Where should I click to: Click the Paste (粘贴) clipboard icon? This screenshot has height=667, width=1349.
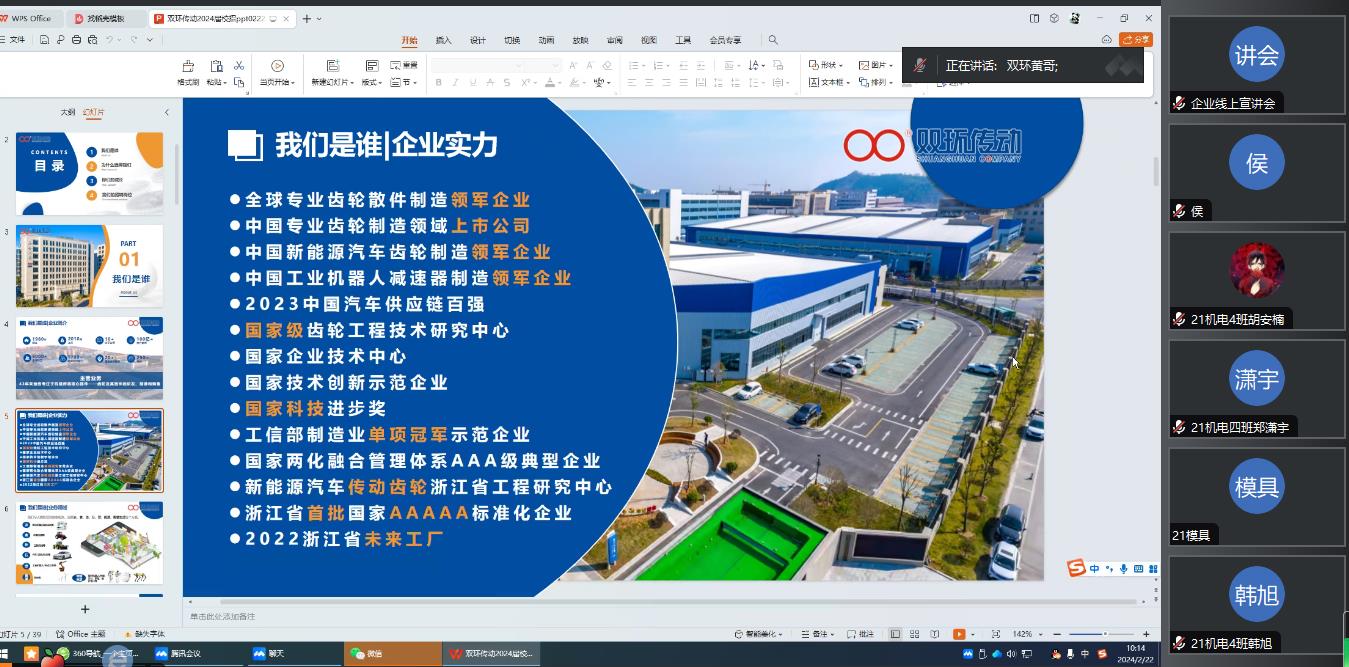pos(216,66)
